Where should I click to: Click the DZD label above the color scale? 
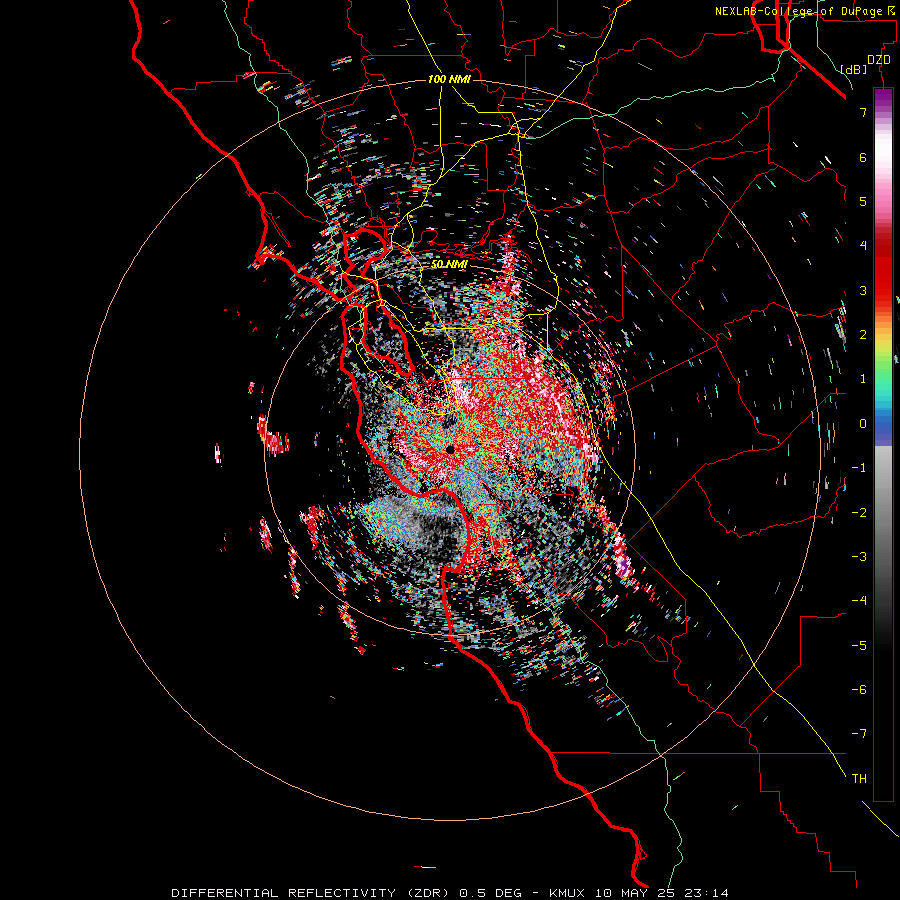879,60
